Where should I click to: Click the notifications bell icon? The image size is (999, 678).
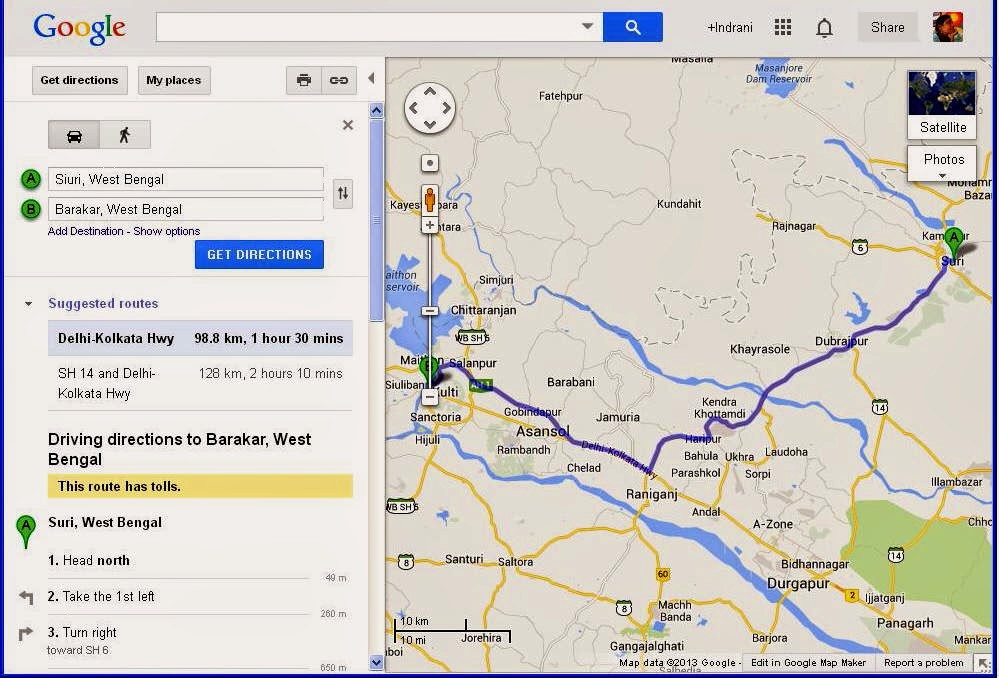click(824, 27)
